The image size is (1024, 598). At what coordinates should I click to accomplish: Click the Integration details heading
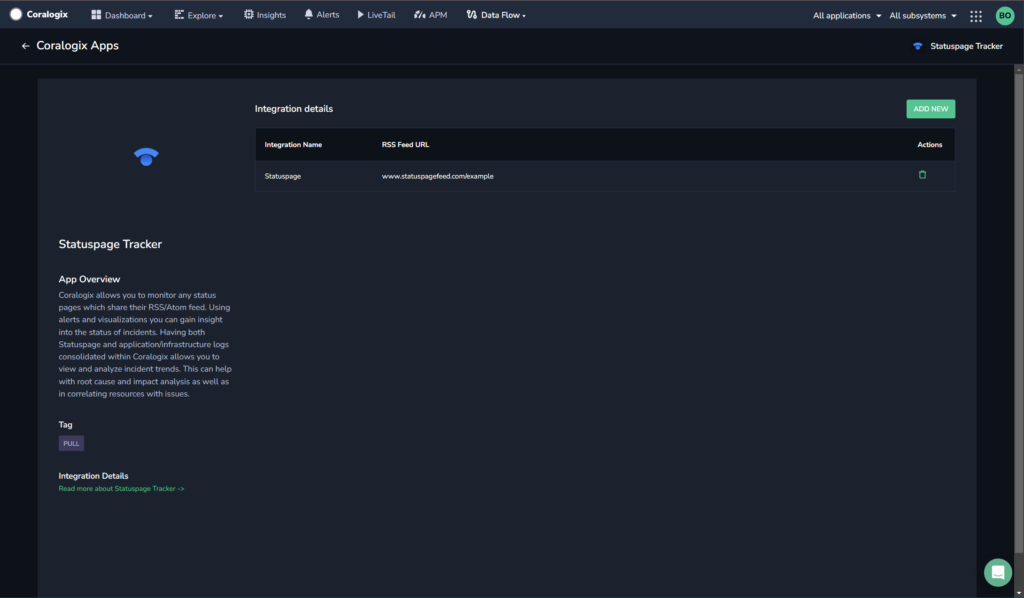294,109
